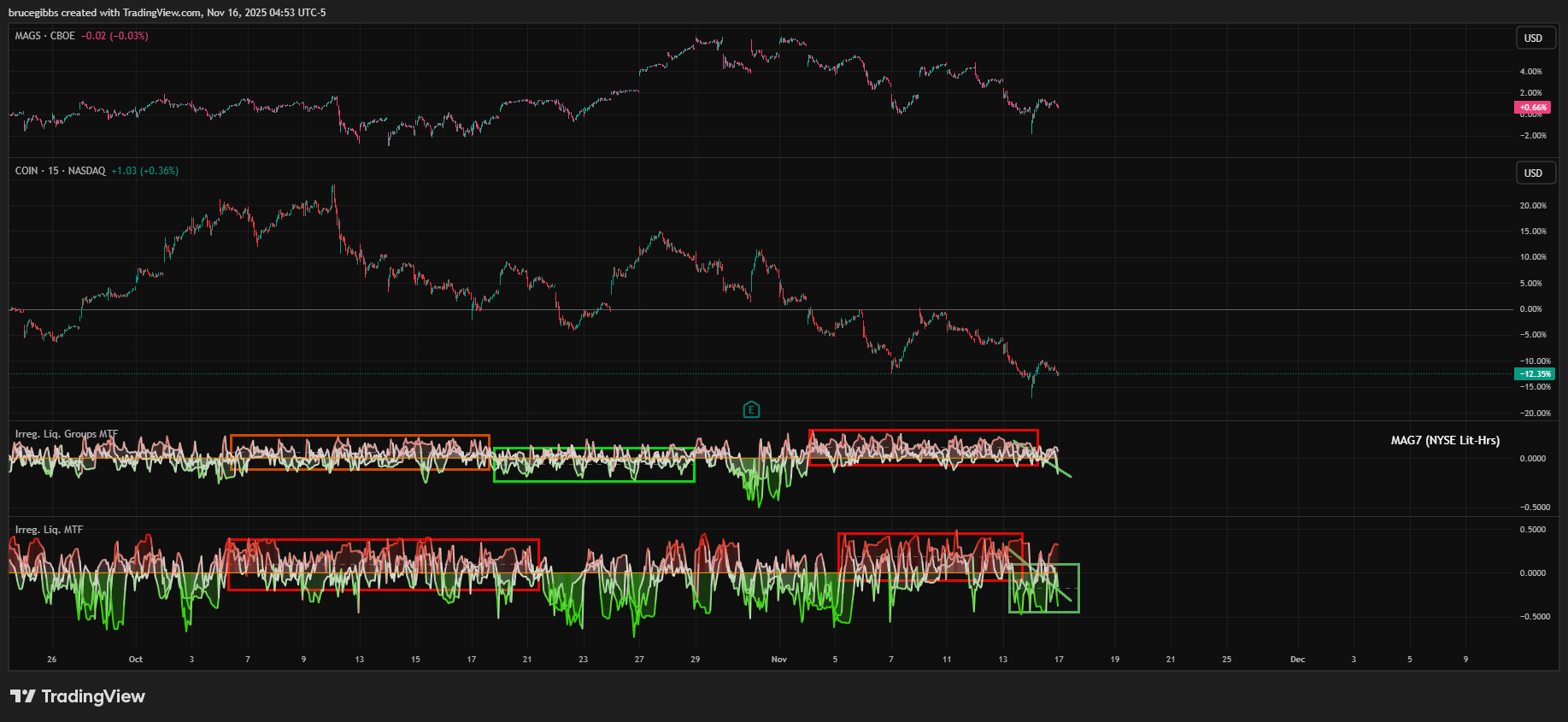Click the TradingView logo at bottom left

click(x=78, y=696)
